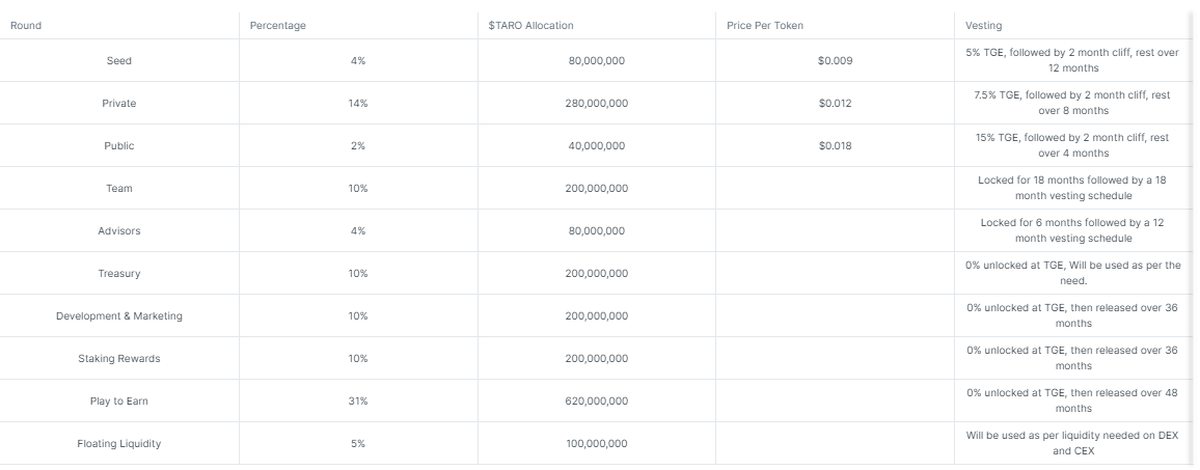Select the Treasury row label
Image resolution: width=1200 pixels, height=470 pixels.
pyautogui.click(x=119, y=273)
